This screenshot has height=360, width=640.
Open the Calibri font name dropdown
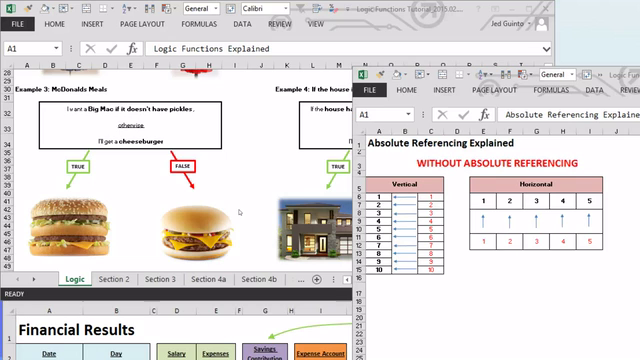pos(285,8)
